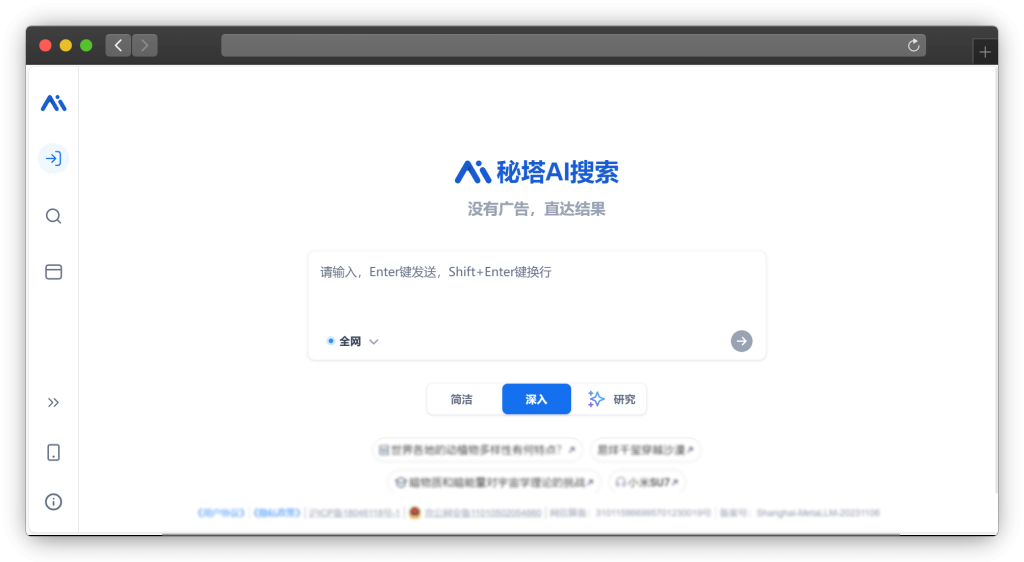Viewport: 1024px width, 562px height.
Task: Click the send arrow button in the search box
Action: click(x=741, y=341)
